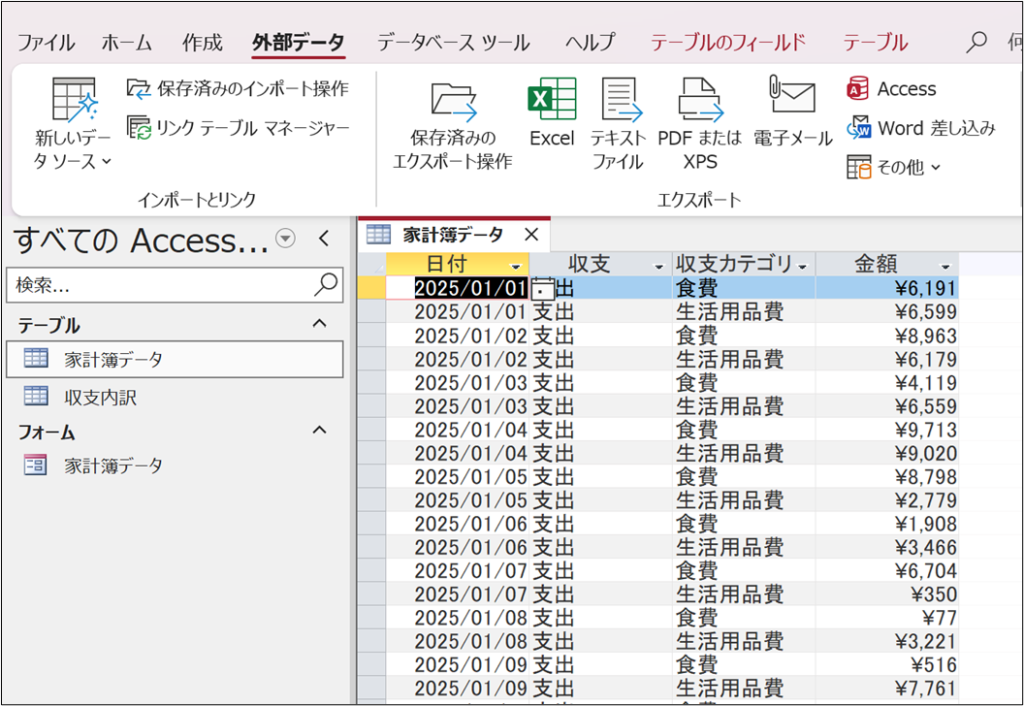Open the 日付 column filter dropdown arrow
The height and width of the screenshot is (706, 1024).
[x=516, y=266]
